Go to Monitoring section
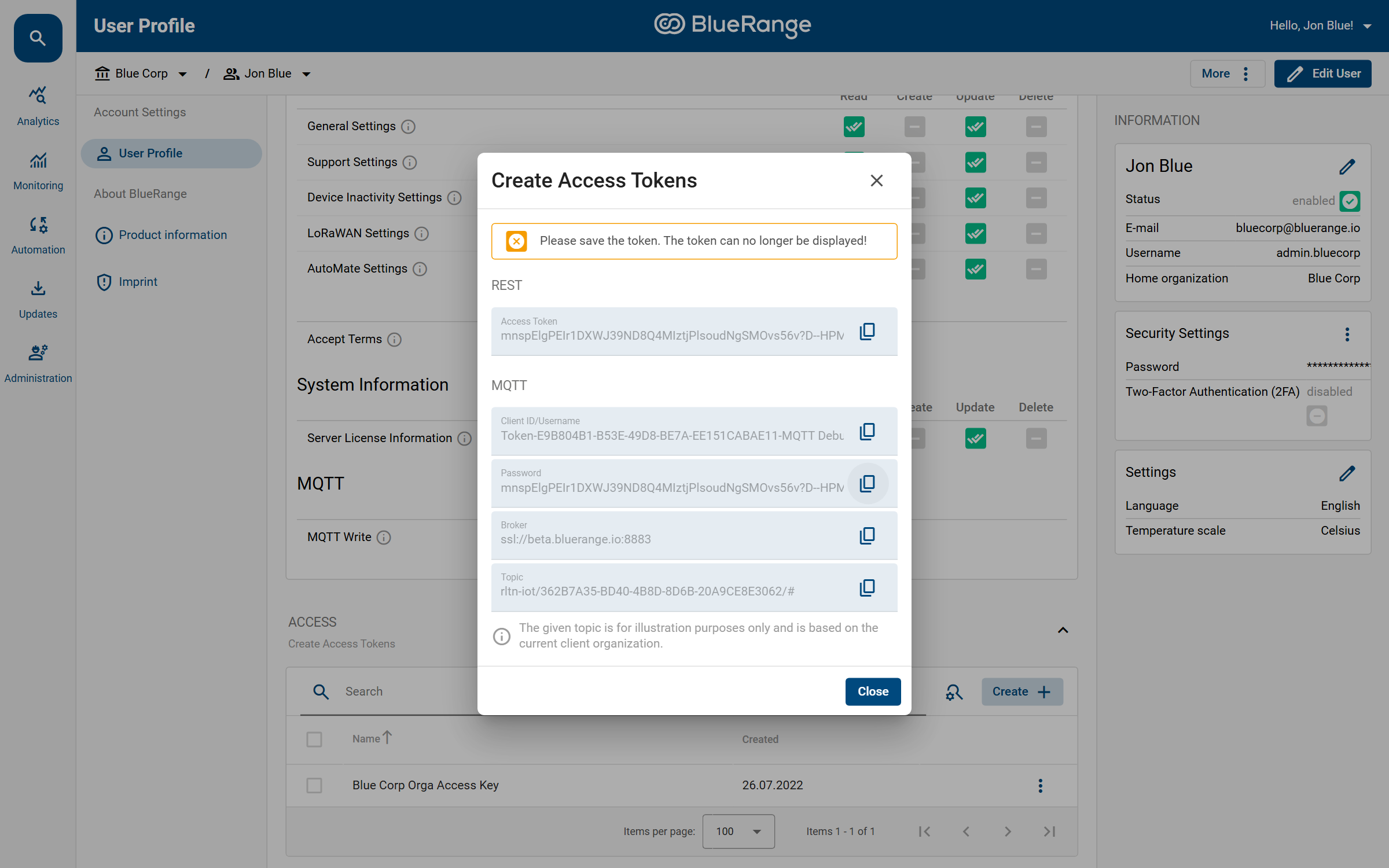1389x868 pixels. pos(38,171)
